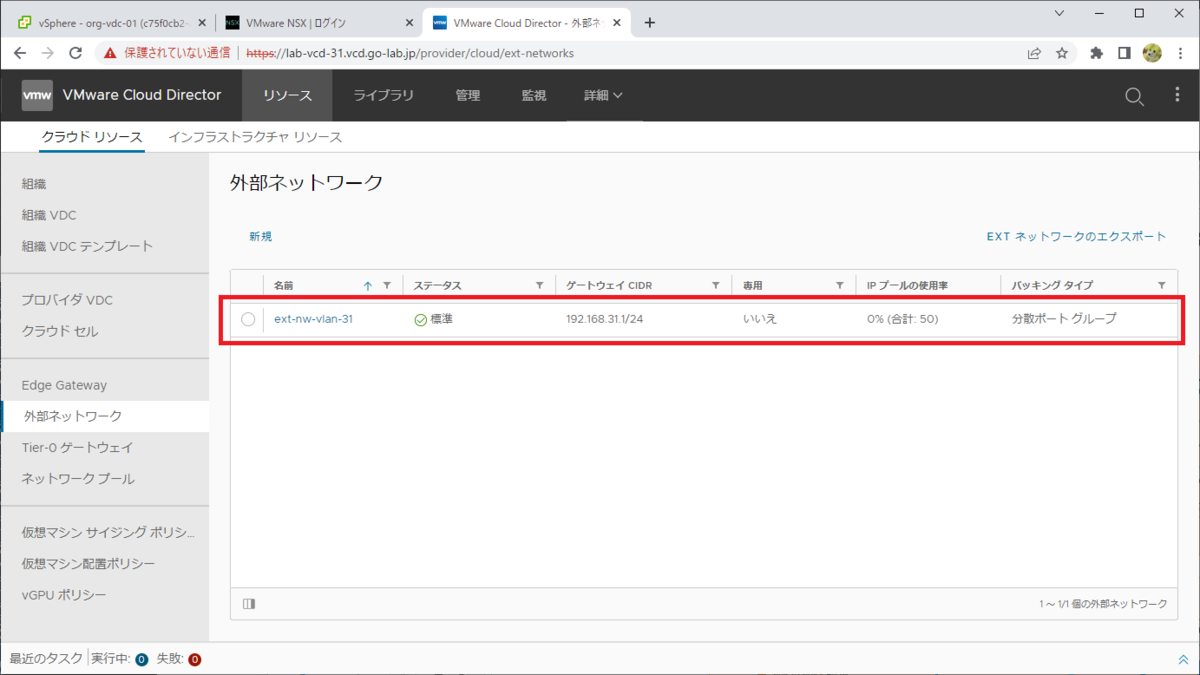
Task: Open the browser share icon
Action: click(x=1034, y=53)
